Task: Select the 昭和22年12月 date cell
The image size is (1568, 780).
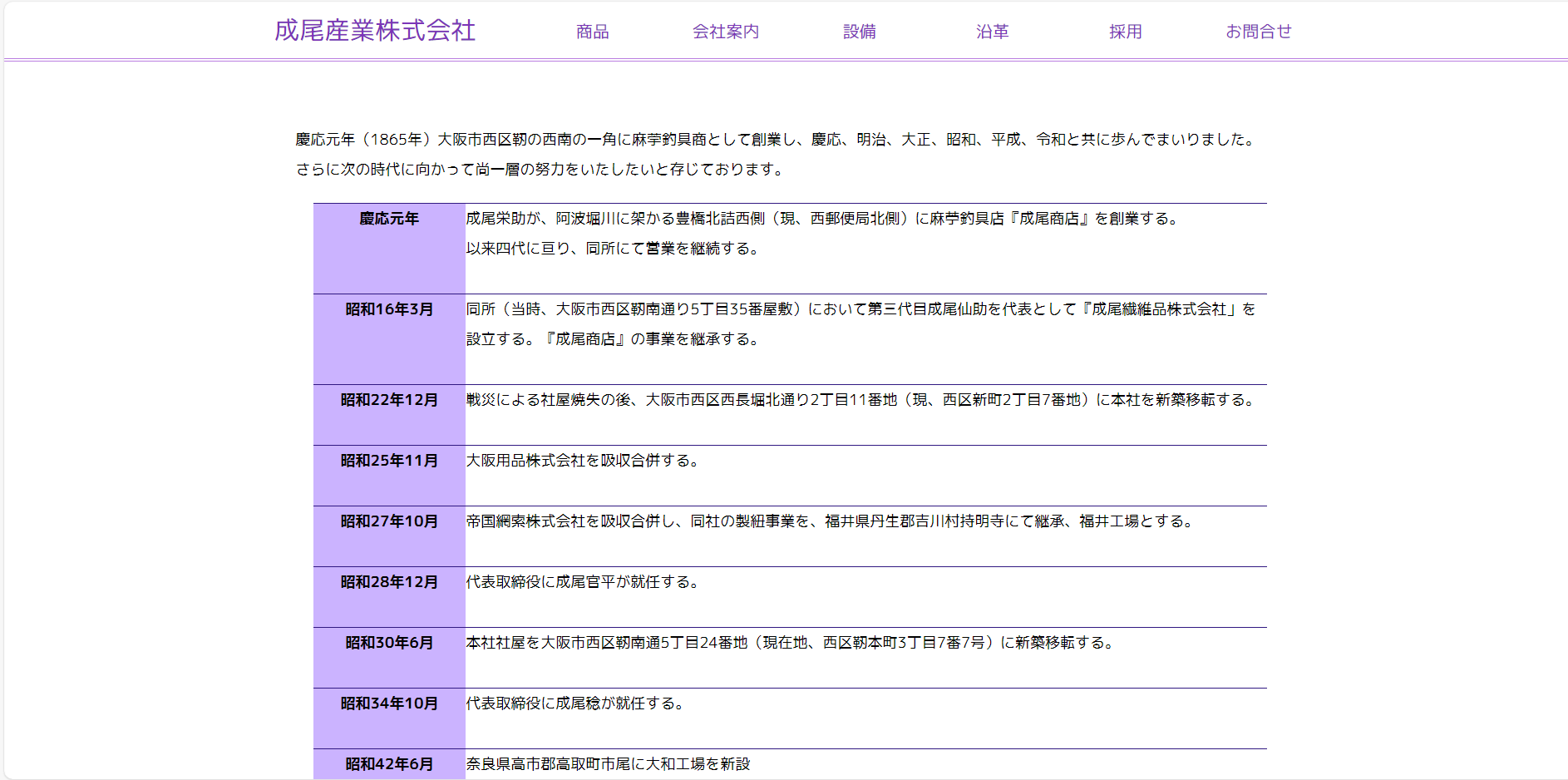Action: 389,415
